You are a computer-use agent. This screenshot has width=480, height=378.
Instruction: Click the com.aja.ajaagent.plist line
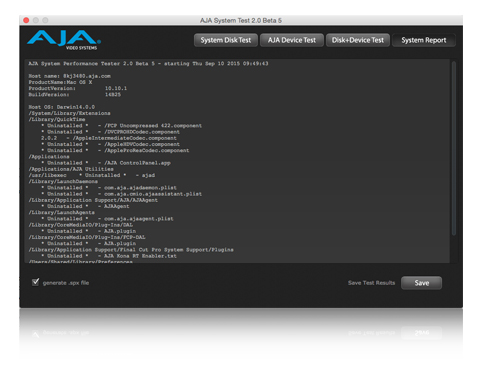(107, 219)
